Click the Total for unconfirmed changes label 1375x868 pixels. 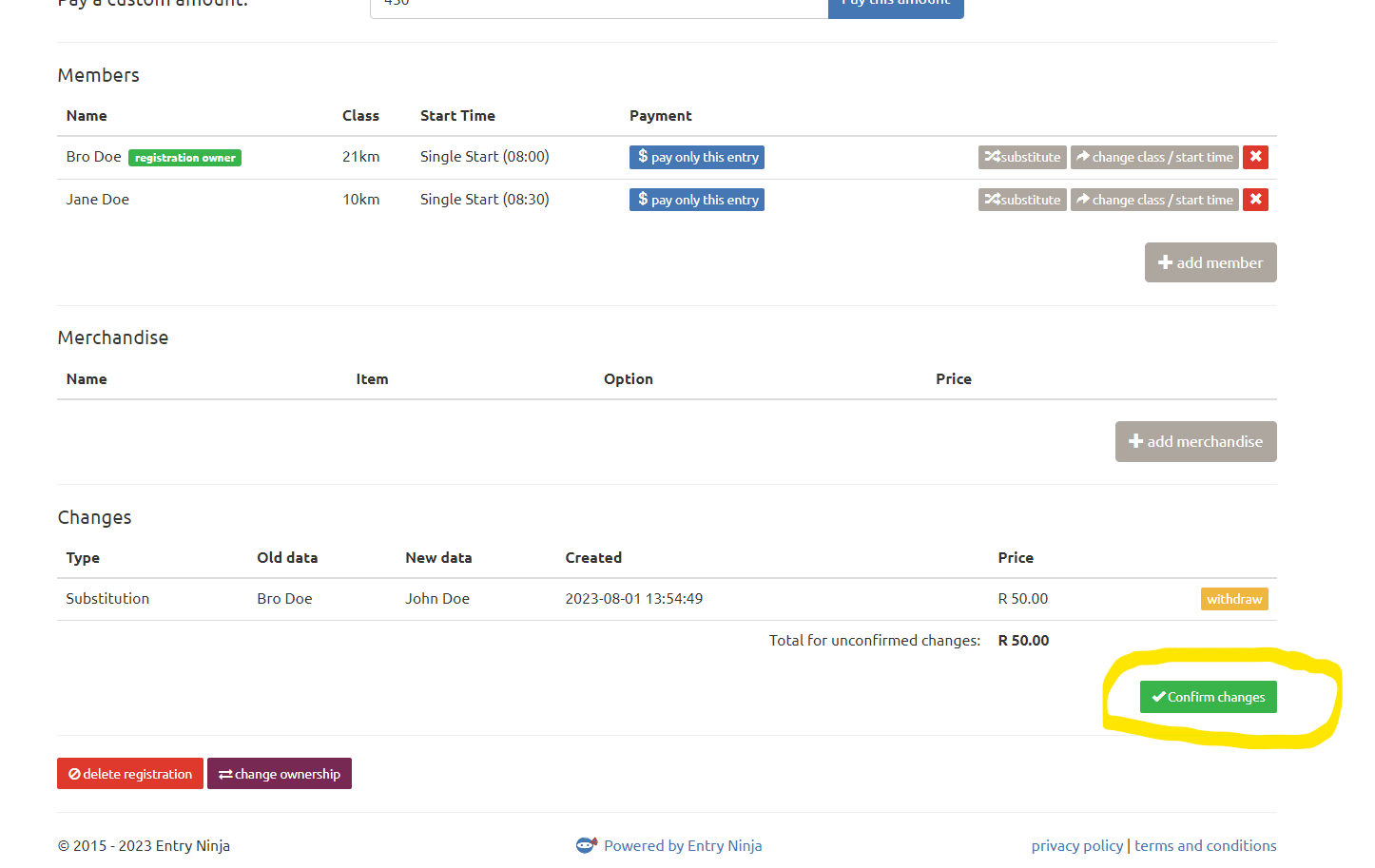click(x=875, y=641)
